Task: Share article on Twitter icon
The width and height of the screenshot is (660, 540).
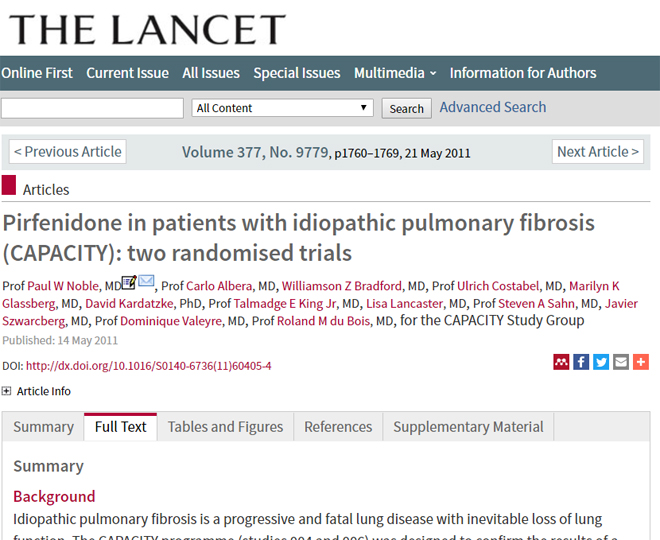Action: click(601, 362)
